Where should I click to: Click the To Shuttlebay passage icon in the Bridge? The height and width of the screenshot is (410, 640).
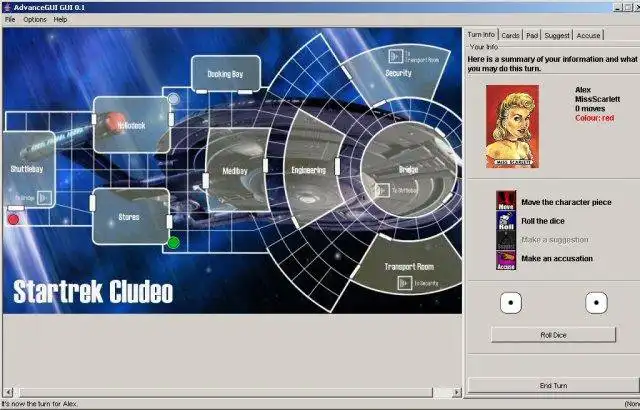pyautogui.click(x=382, y=190)
